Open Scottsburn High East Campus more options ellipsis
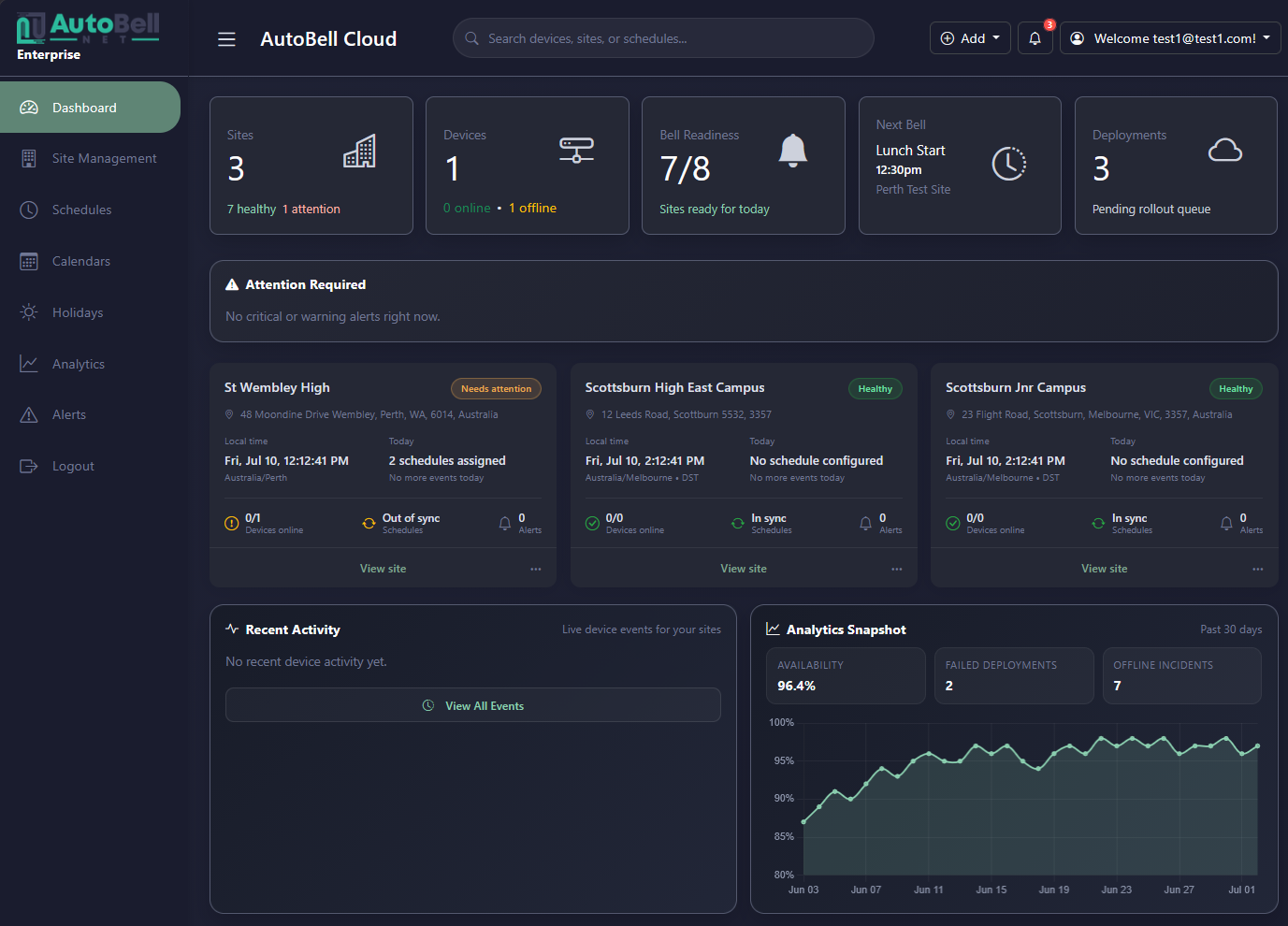The image size is (1288, 926). pos(897,569)
